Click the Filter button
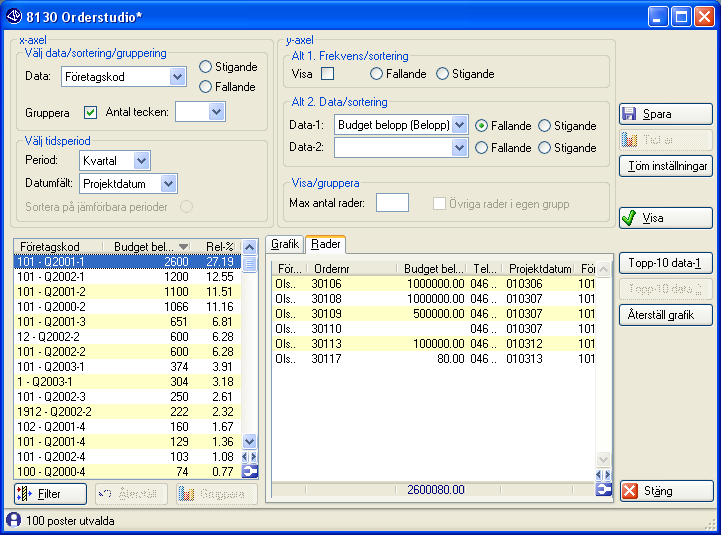Image resolution: width=721 pixels, height=535 pixels. tap(50, 494)
